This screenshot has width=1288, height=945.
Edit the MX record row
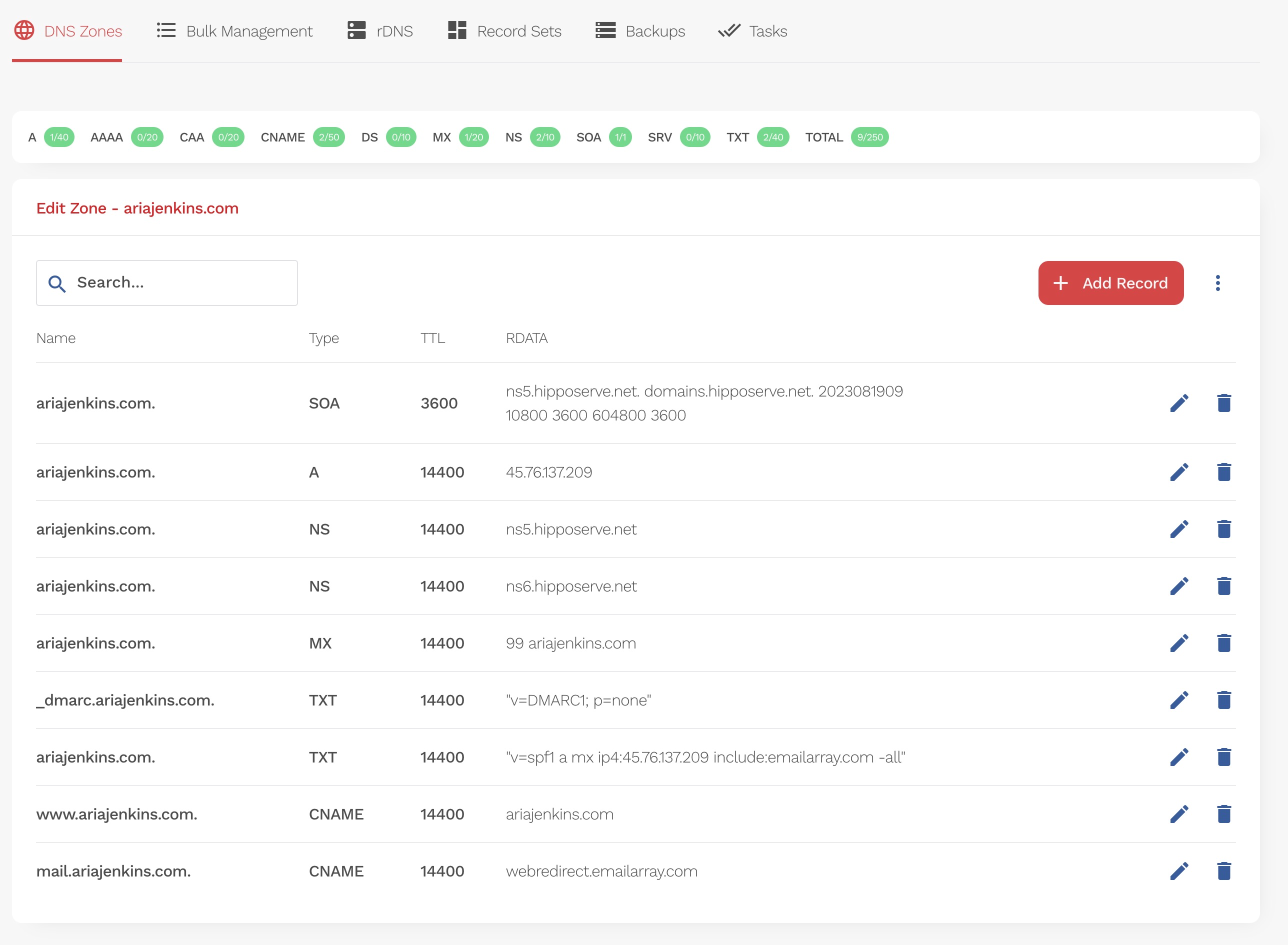point(1179,643)
